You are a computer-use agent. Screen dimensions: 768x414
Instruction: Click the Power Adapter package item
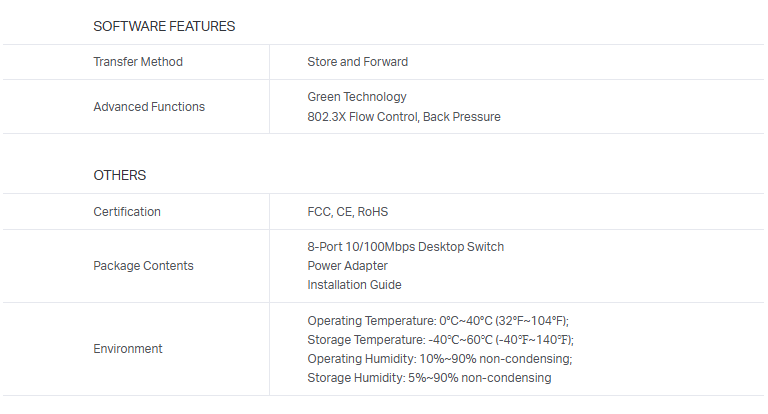click(347, 266)
